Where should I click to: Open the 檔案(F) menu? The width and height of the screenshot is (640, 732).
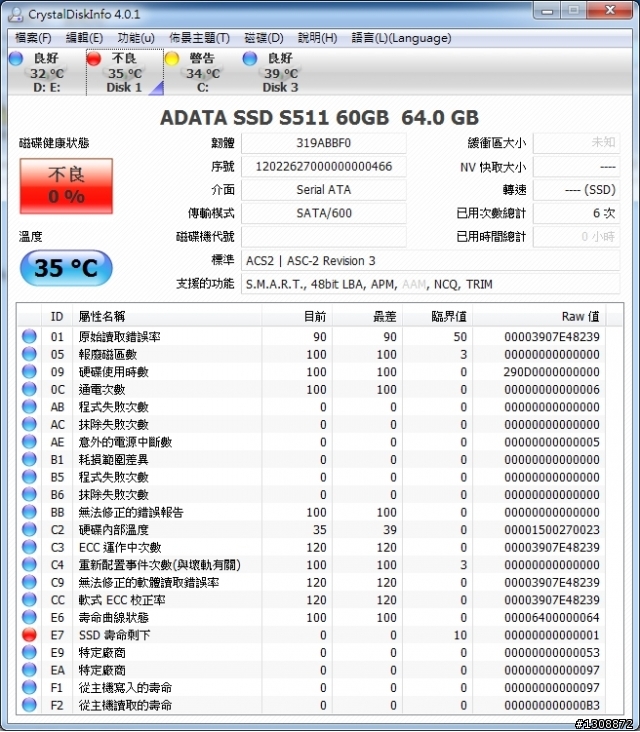coord(33,38)
